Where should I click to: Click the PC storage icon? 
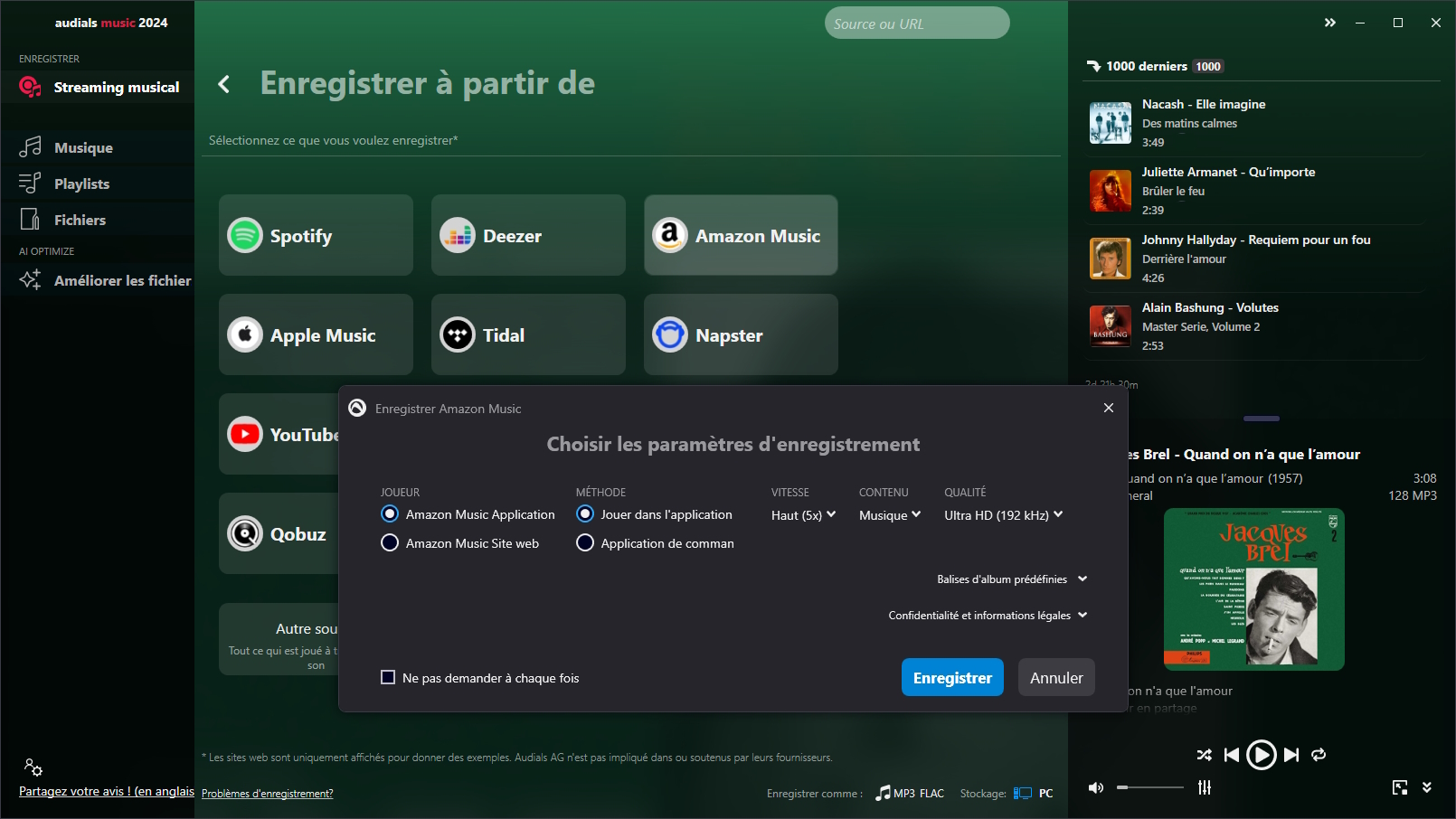point(1023,793)
